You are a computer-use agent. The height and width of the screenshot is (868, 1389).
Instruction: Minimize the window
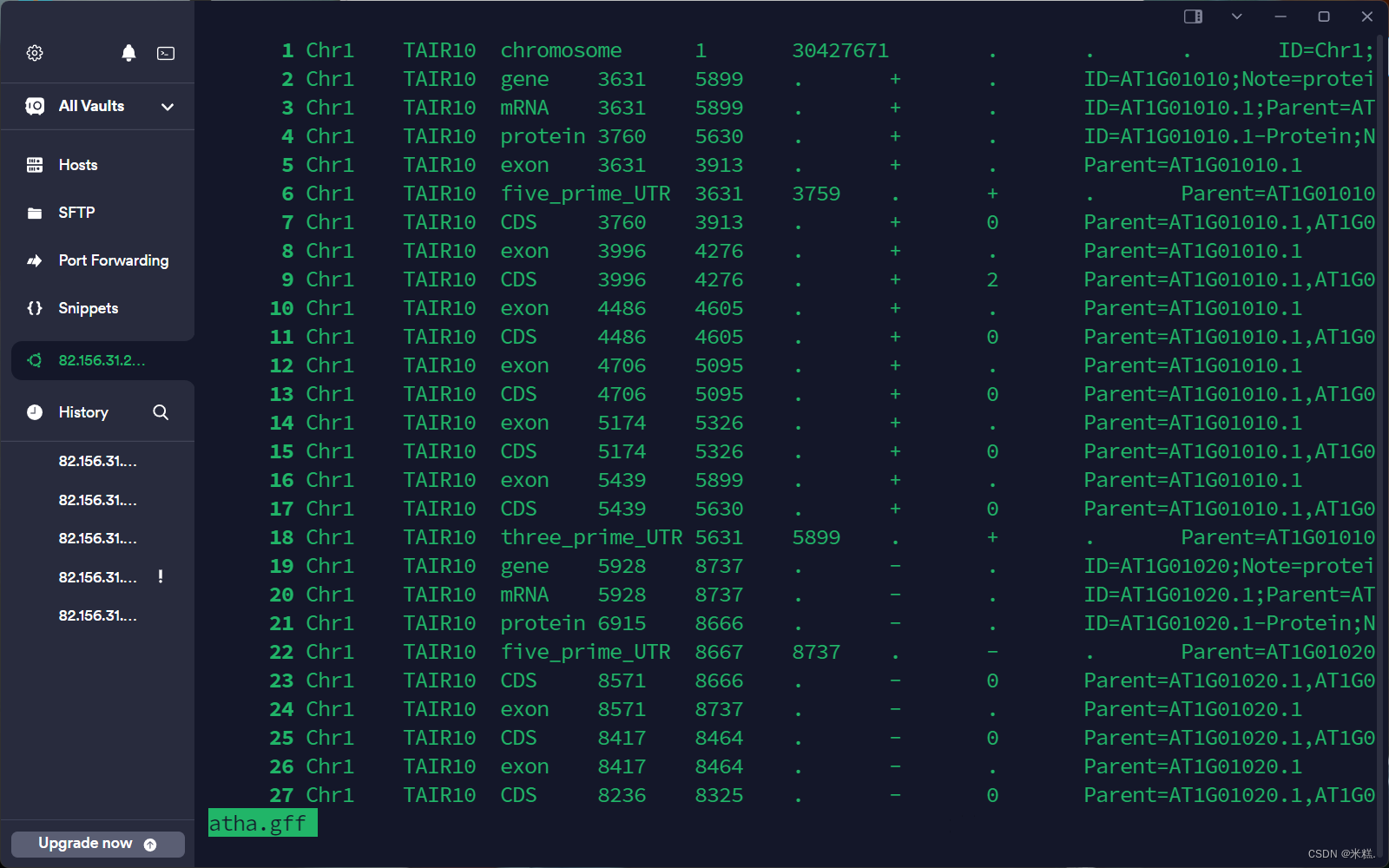coord(1280,16)
